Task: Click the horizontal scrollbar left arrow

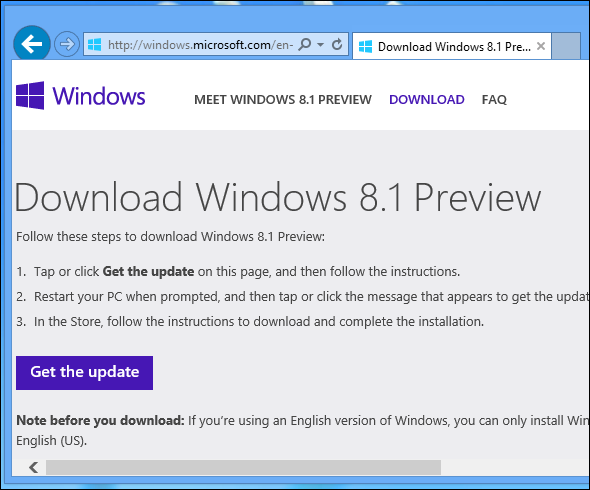Action: click(x=33, y=467)
